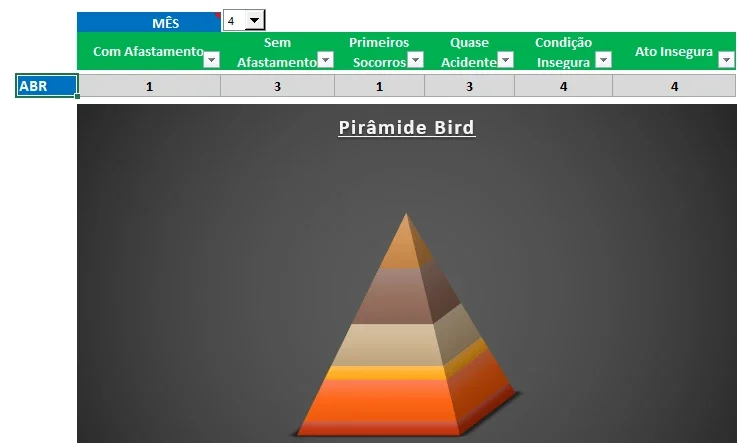The image size is (738, 443).
Task: Select the beige pyramid segment
Action: (x=391, y=345)
